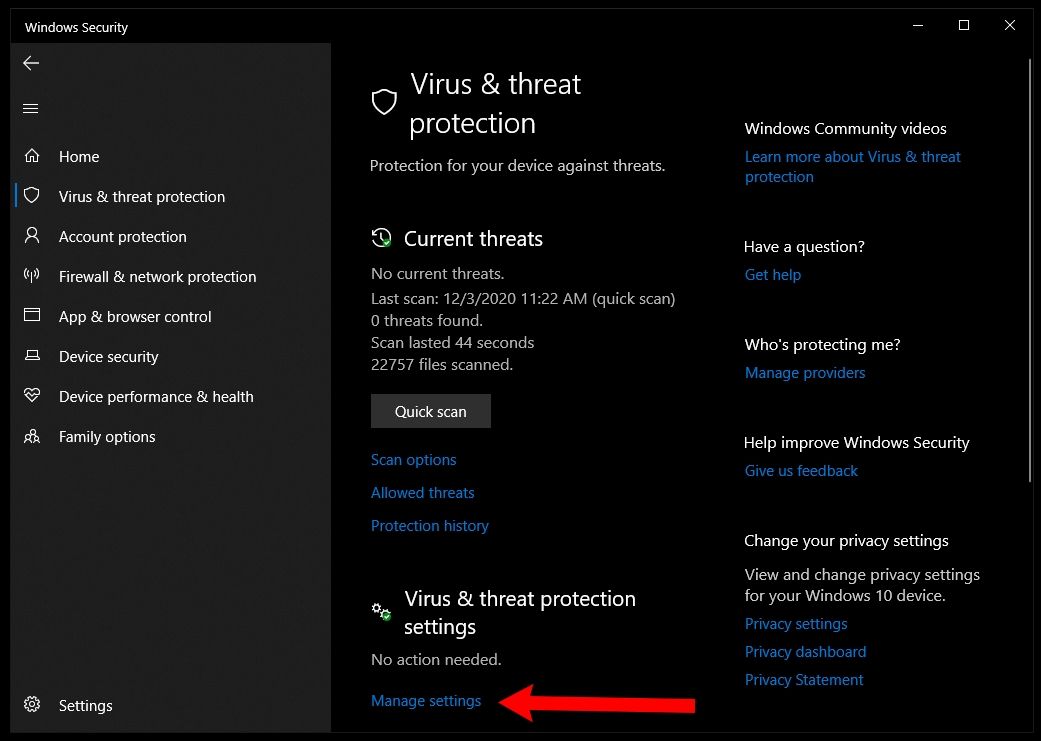Open Privacy dashboard link

[x=805, y=652]
